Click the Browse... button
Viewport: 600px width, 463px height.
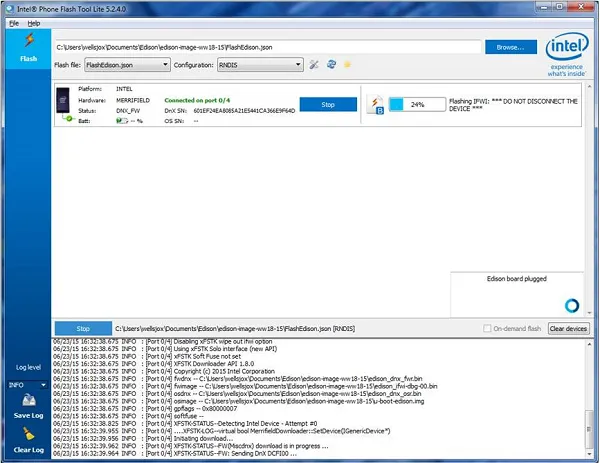511,46
